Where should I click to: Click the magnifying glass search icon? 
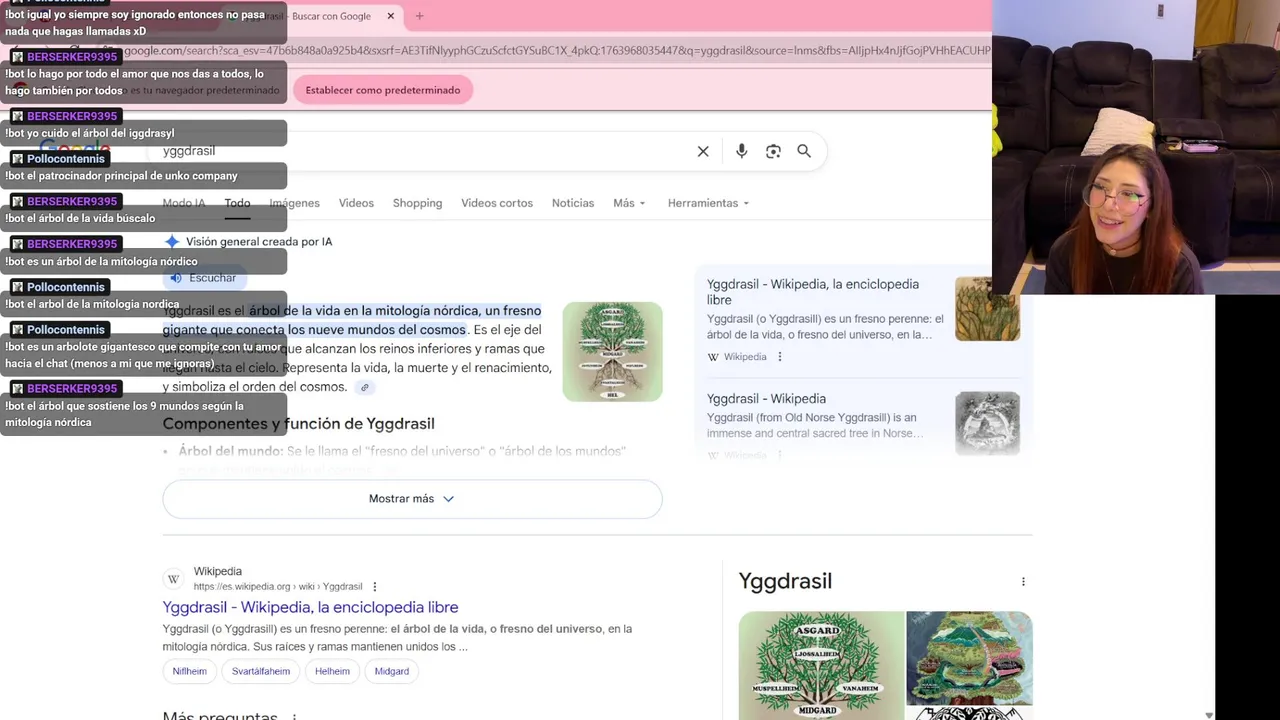pos(804,151)
